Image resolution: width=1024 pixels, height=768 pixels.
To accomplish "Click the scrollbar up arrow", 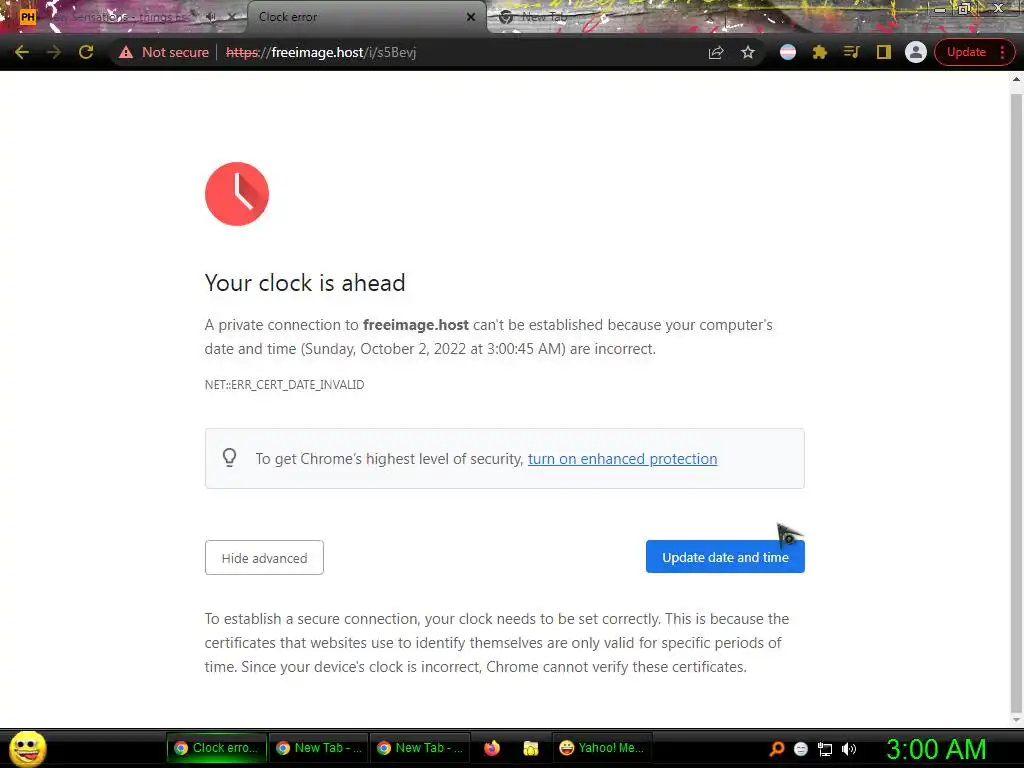I will pyautogui.click(x=1016, y=79).
